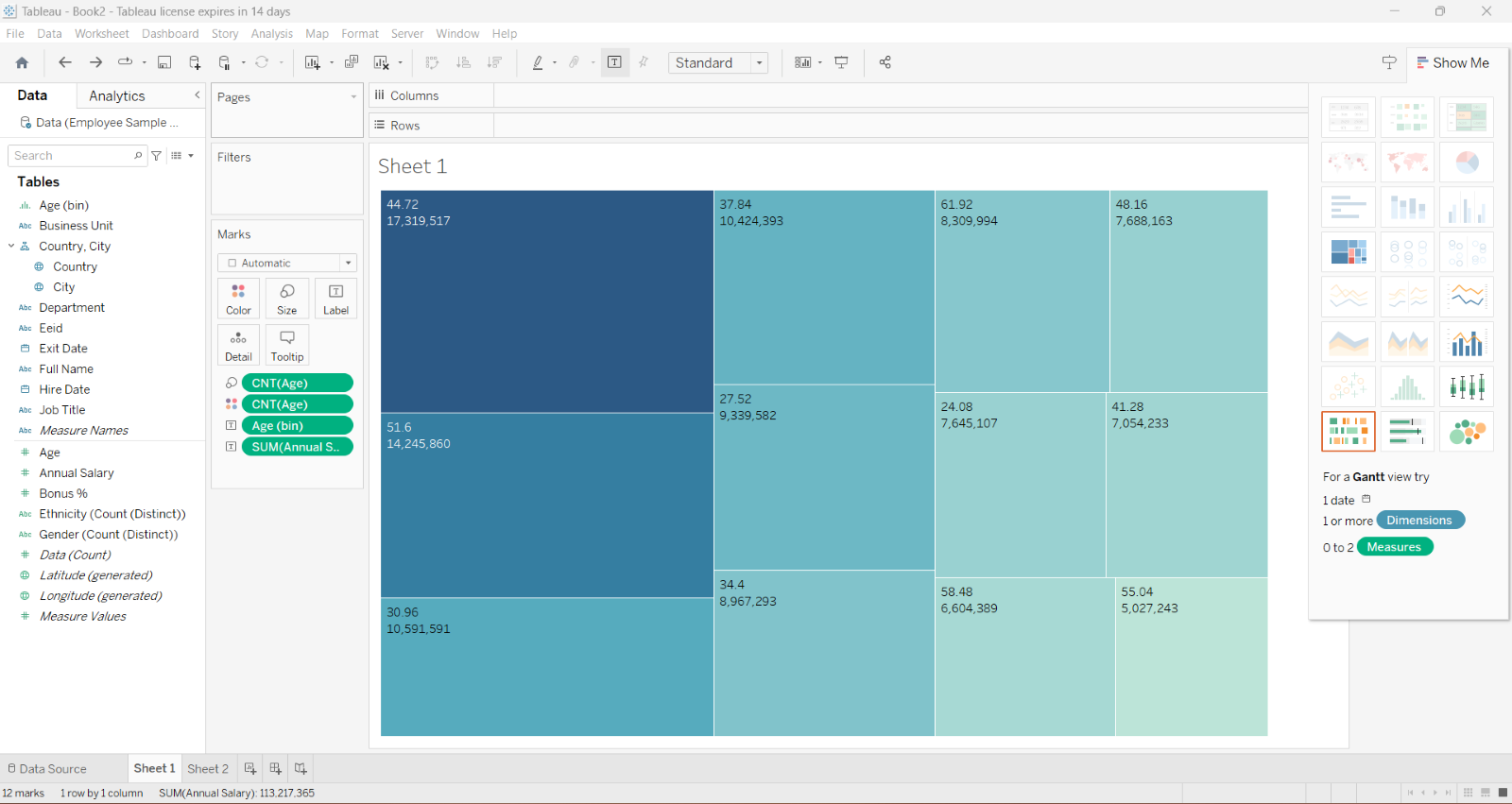Open the Color marks card
The width and height of the screenshot is (1512, 804).
238,299
